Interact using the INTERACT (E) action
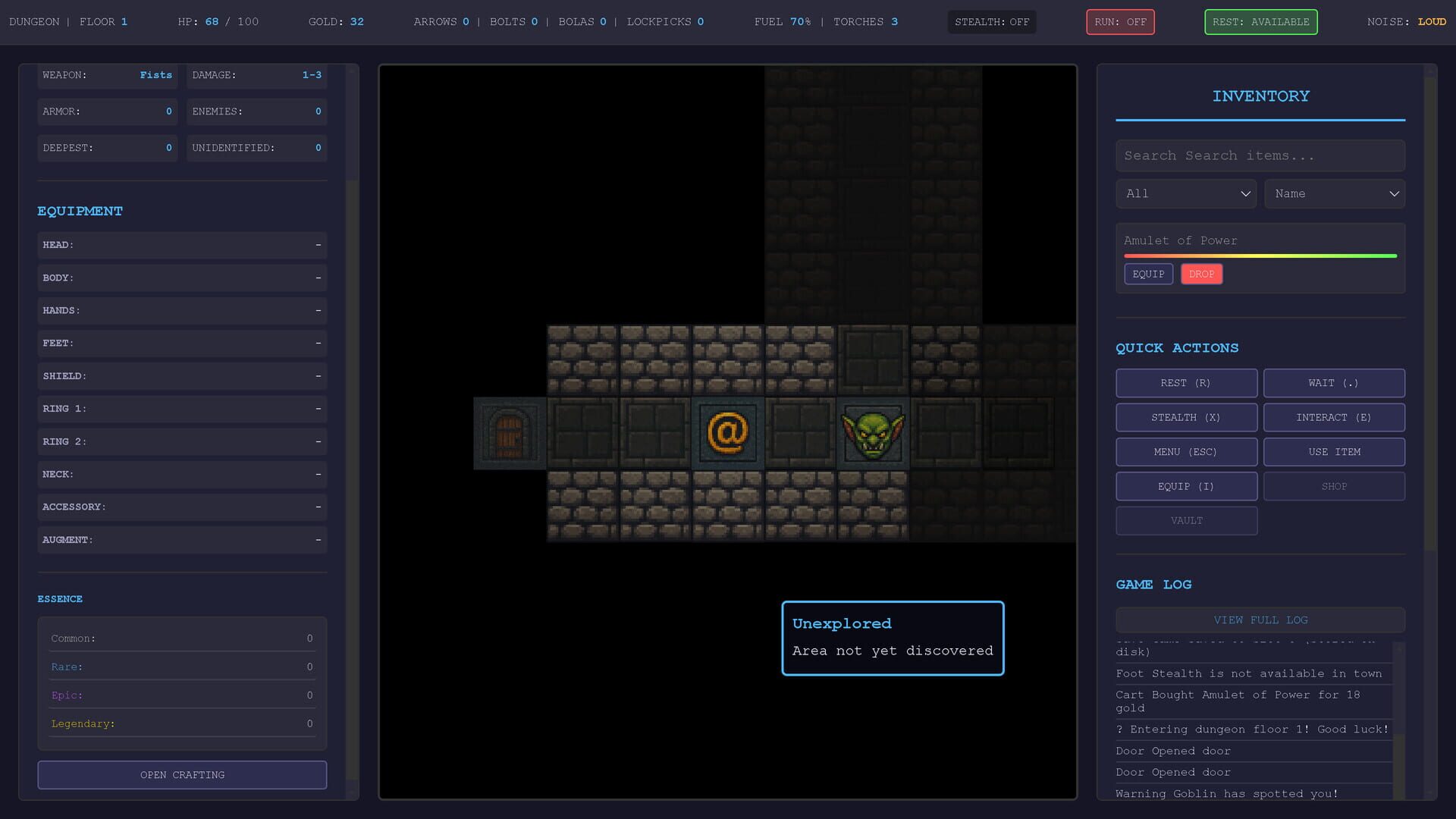The image size is (1456, 819). pyautogui.click(x=1334, y=417)
